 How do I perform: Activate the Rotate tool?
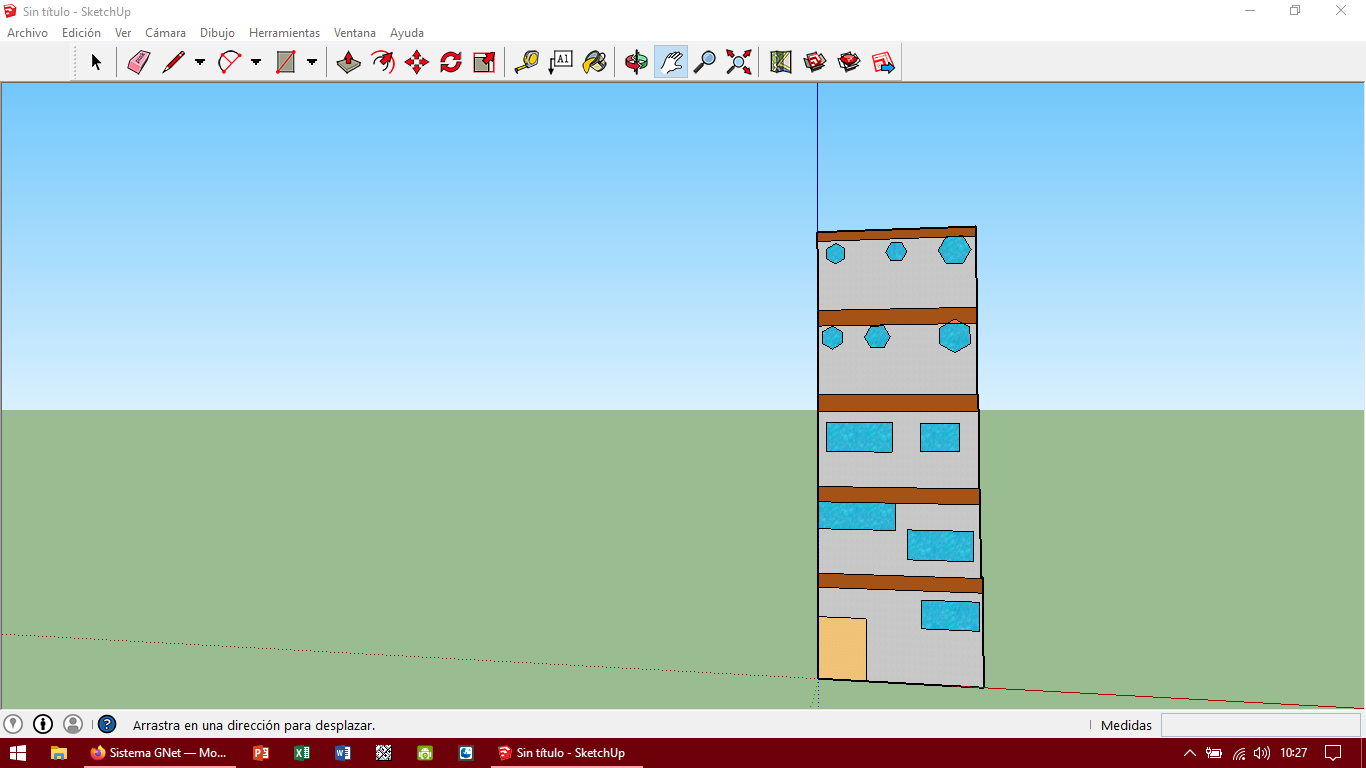tap(451, 62)
